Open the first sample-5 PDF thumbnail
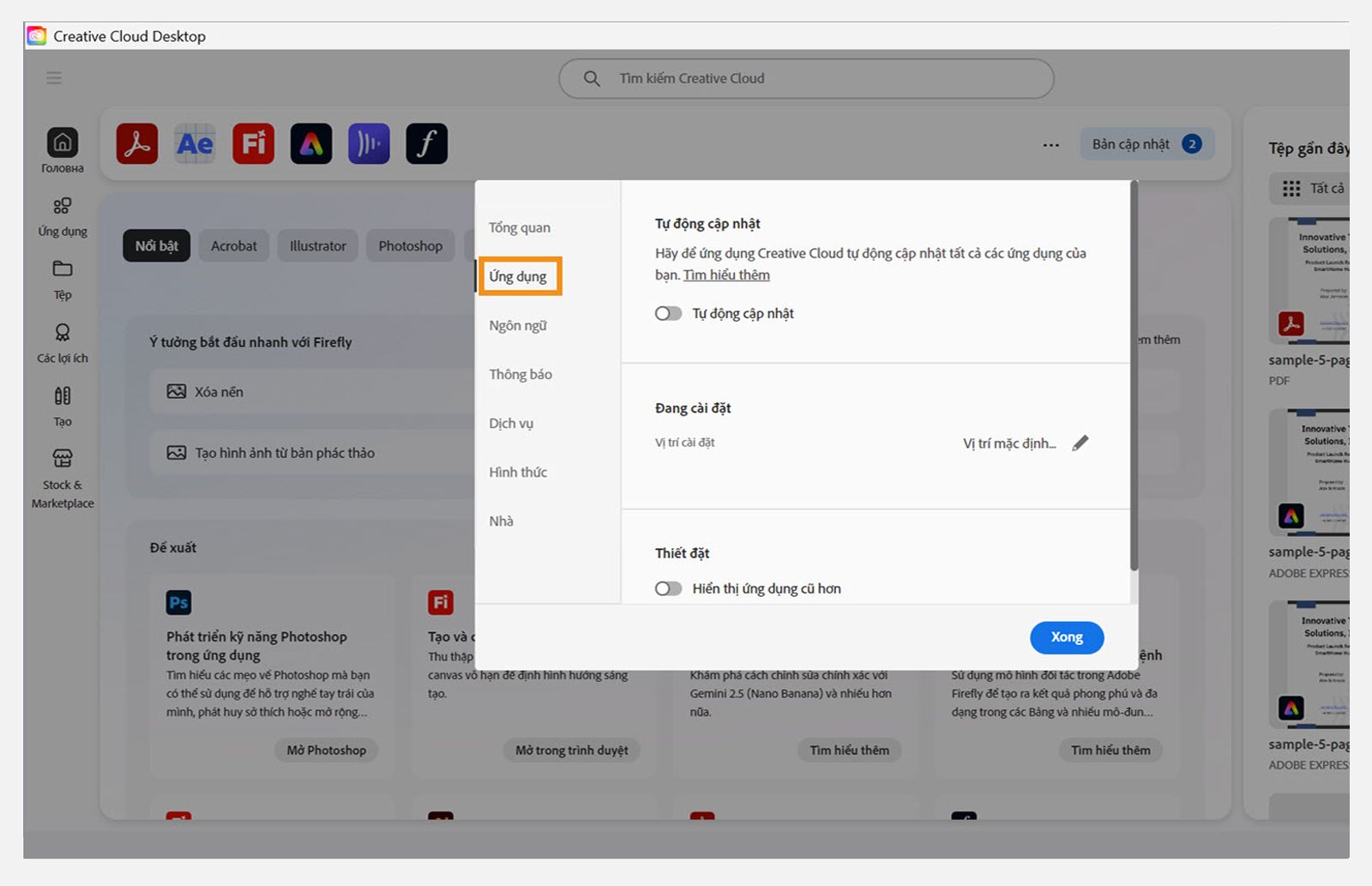Viewport: 1372px width, 886px height. [x=1309, y=280]
